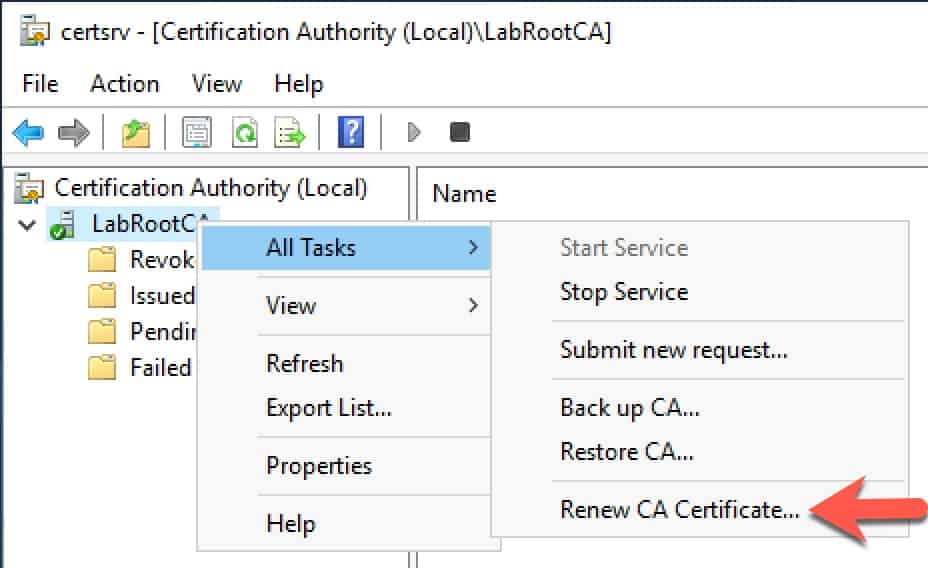928x568 pixels.
Task: Select Back up CA option
Action: 630,408
